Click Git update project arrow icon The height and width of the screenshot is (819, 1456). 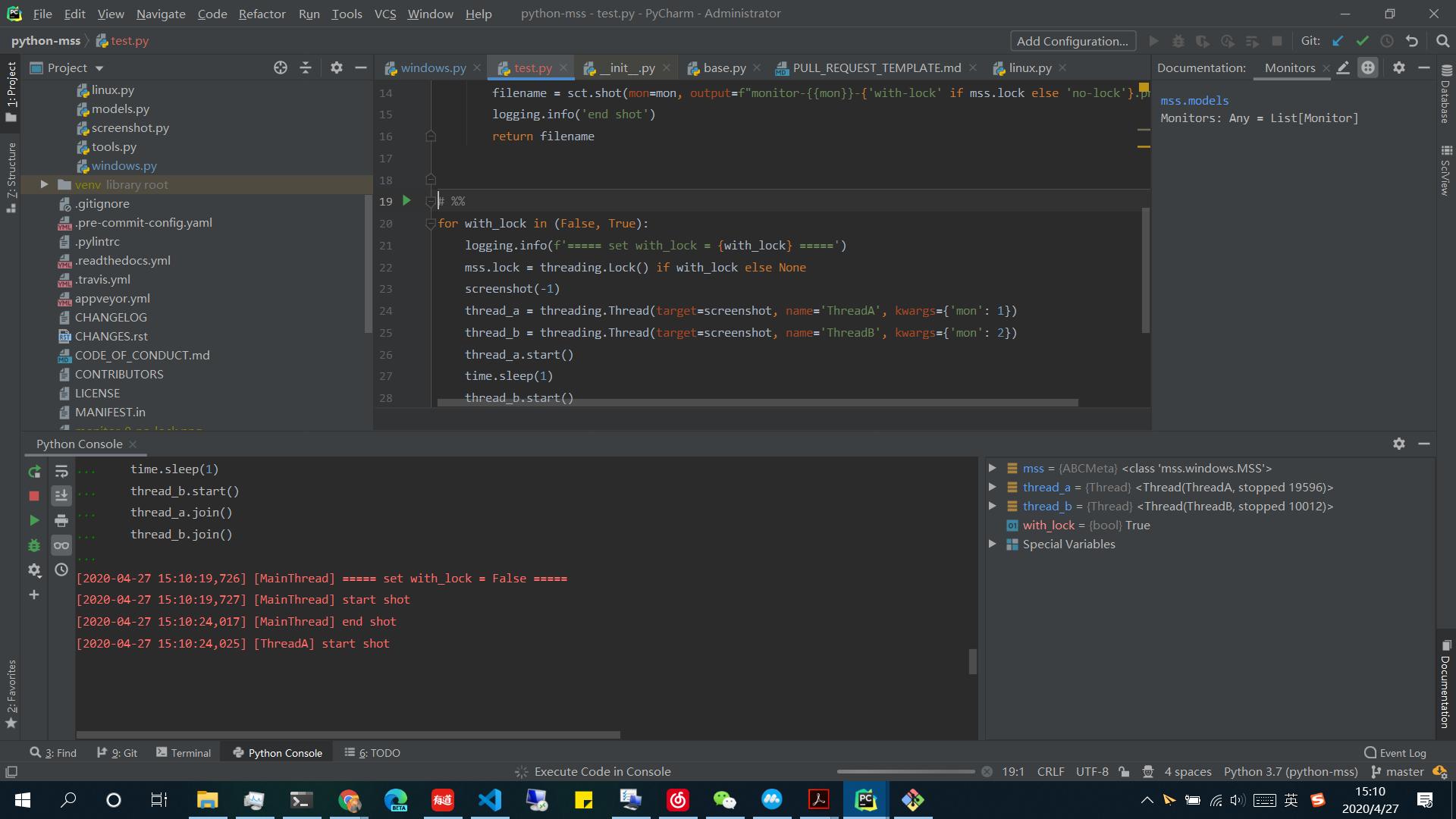pyautogui.click(x=1338, y=41)
